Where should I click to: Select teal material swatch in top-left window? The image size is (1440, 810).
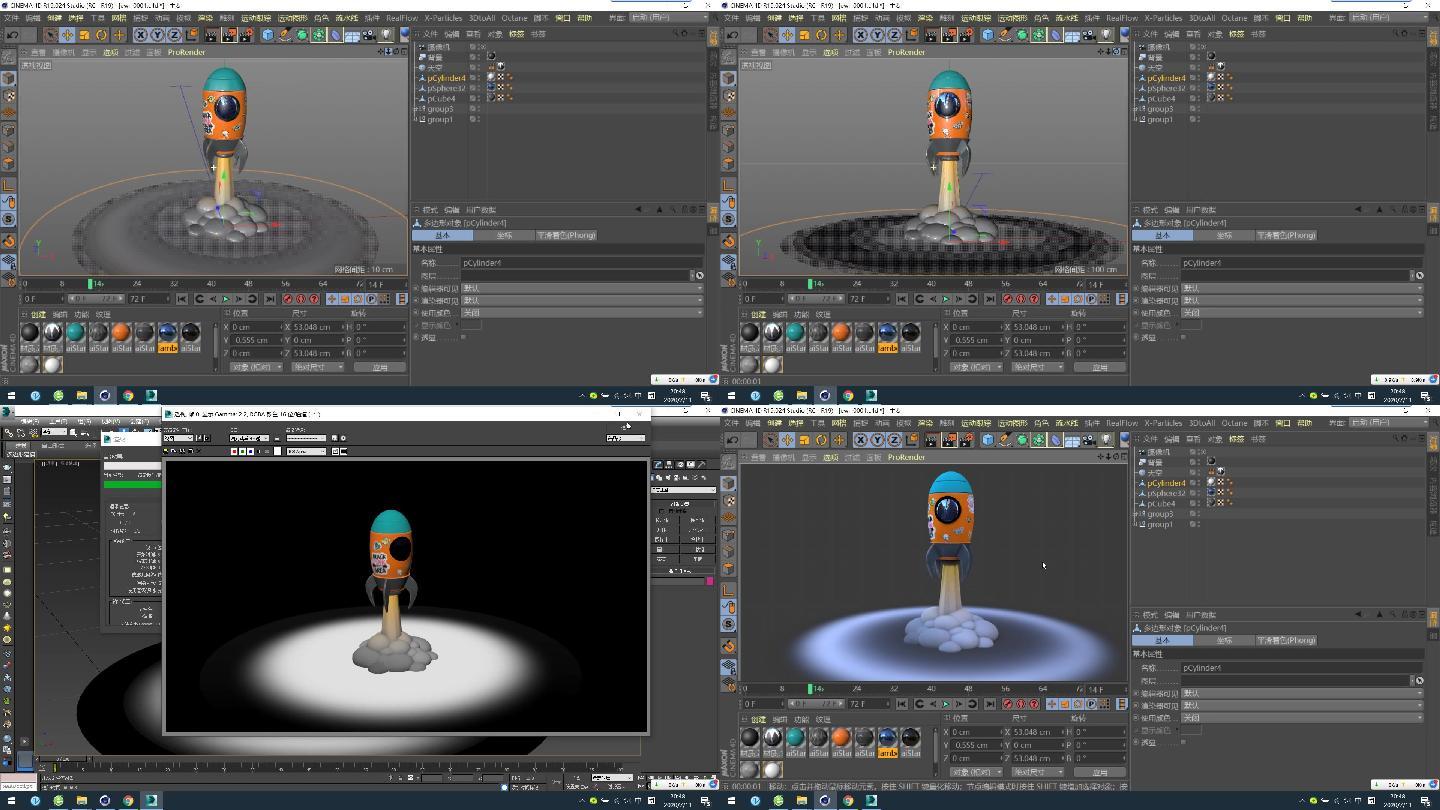point(75,333)
